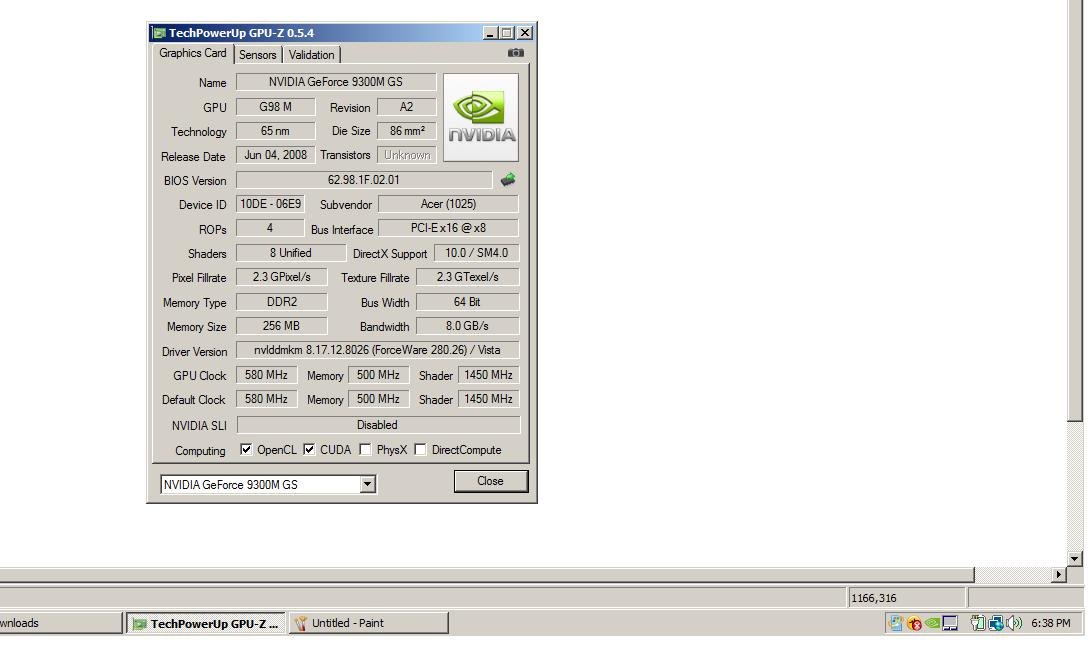Click the first blue system tray icon
1091x646 pixels.
(x=895, y=623)
